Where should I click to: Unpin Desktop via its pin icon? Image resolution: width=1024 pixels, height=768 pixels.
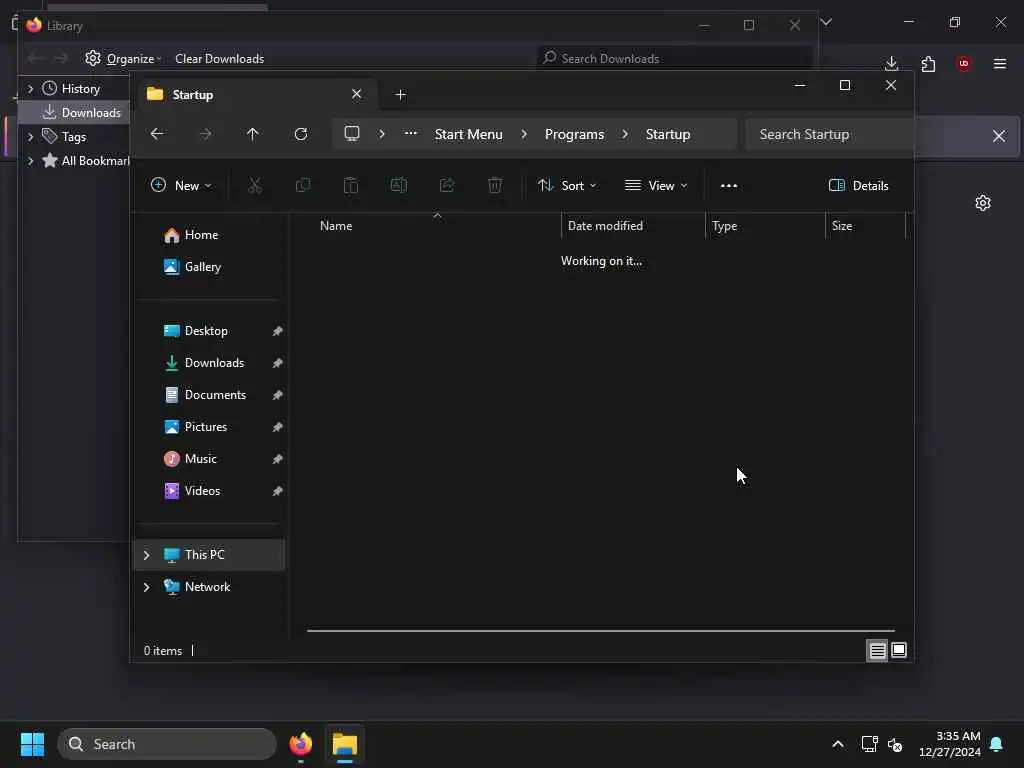pyautogui.click(x=278, y=331)
